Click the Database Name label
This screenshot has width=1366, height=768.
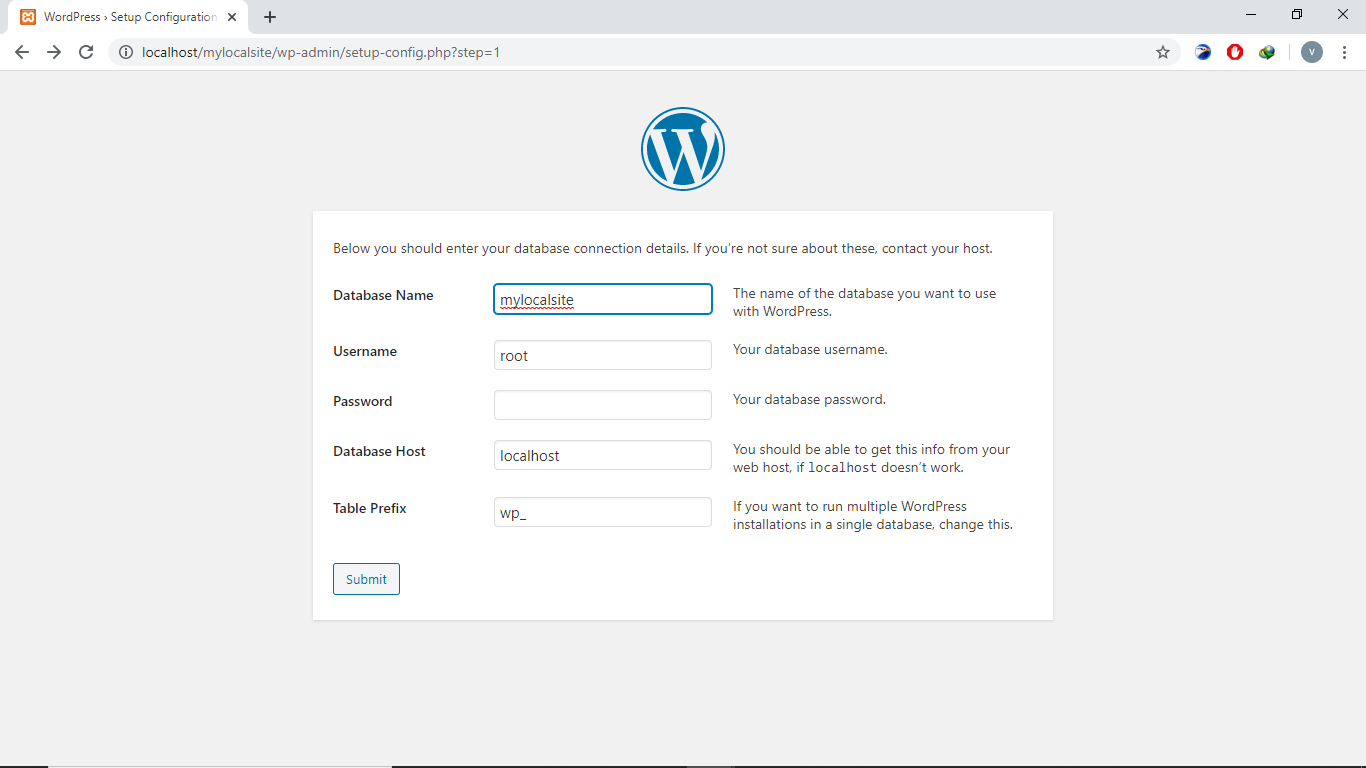coord(383,295)
